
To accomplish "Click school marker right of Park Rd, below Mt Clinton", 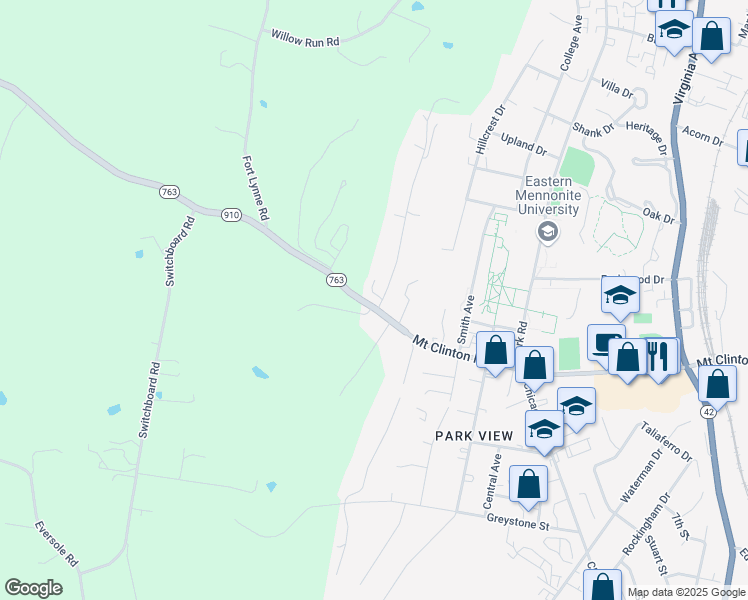I will point(576,409).
